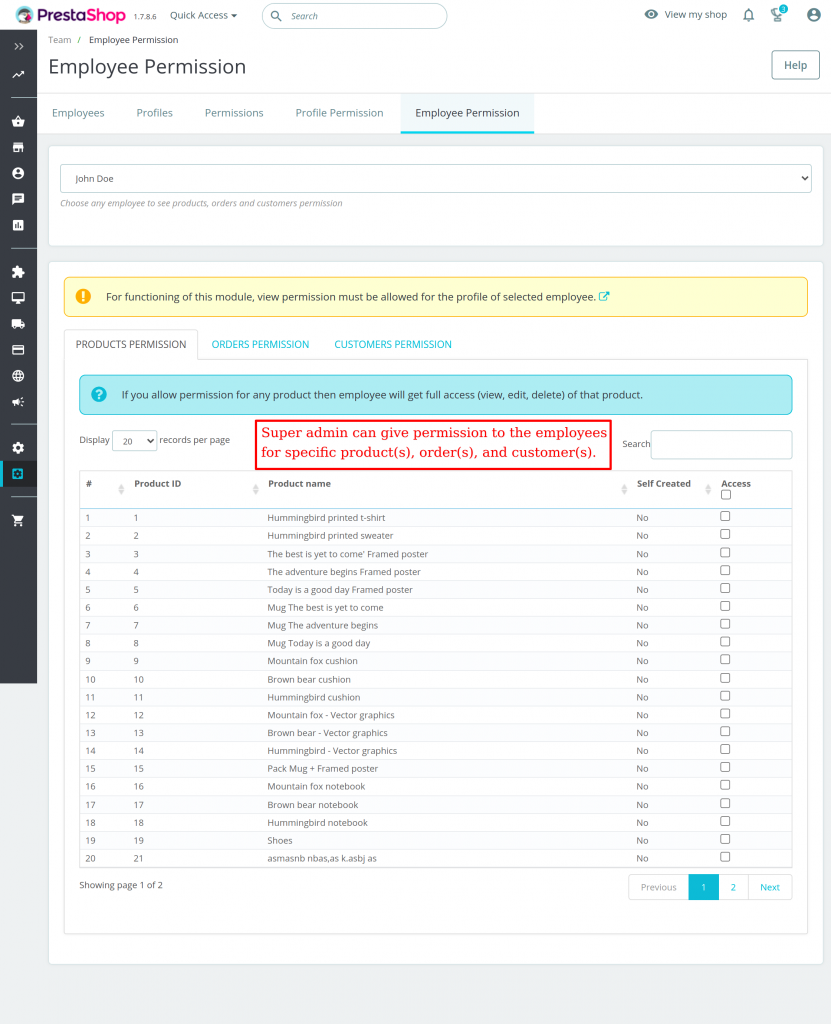Click the question mark info icon
This screenshot has width=831, height=1024.
(99, 394)
